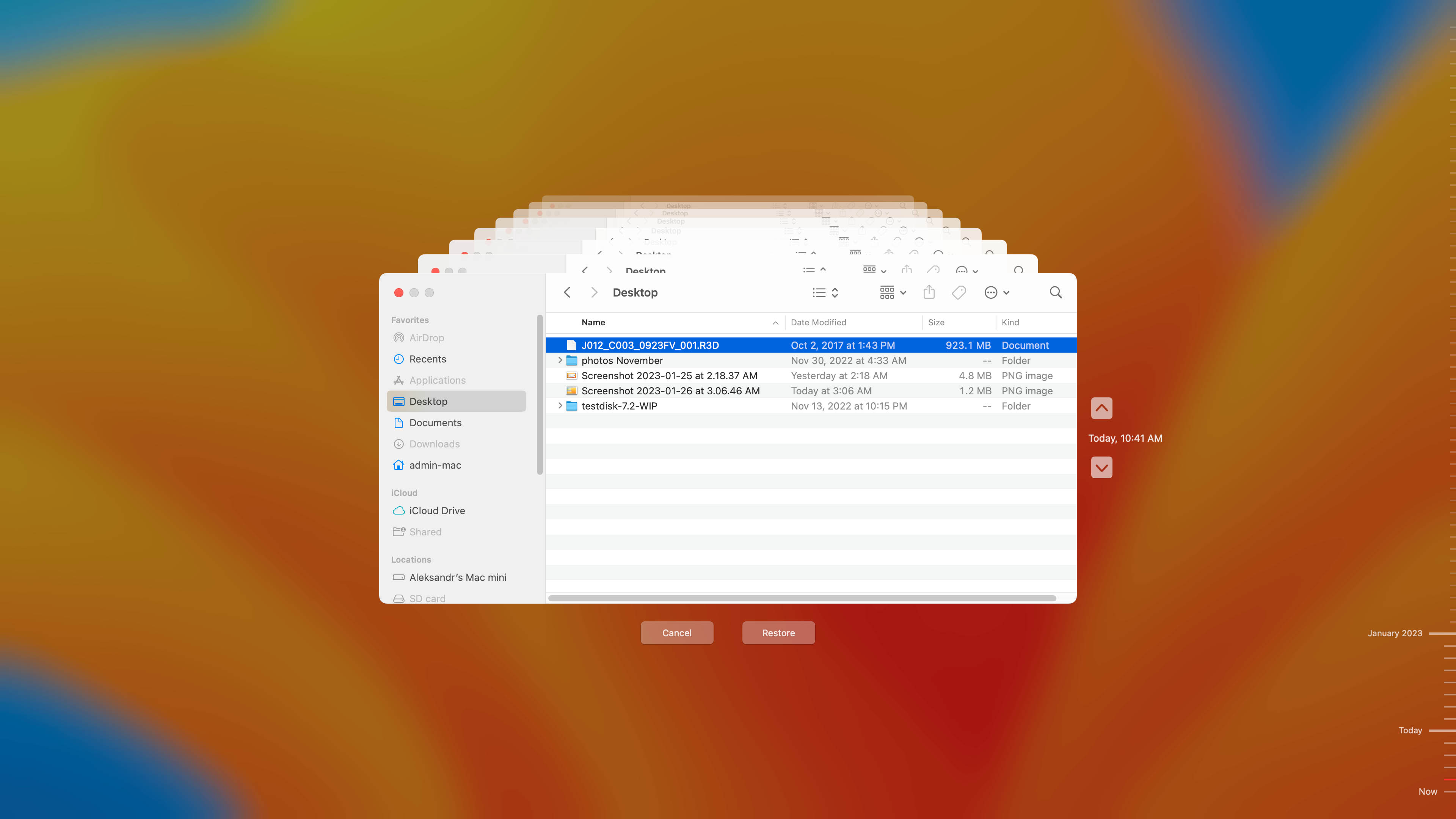
Task: Toggle Time Machine timeline down arrow
Action: point(1101,467)
